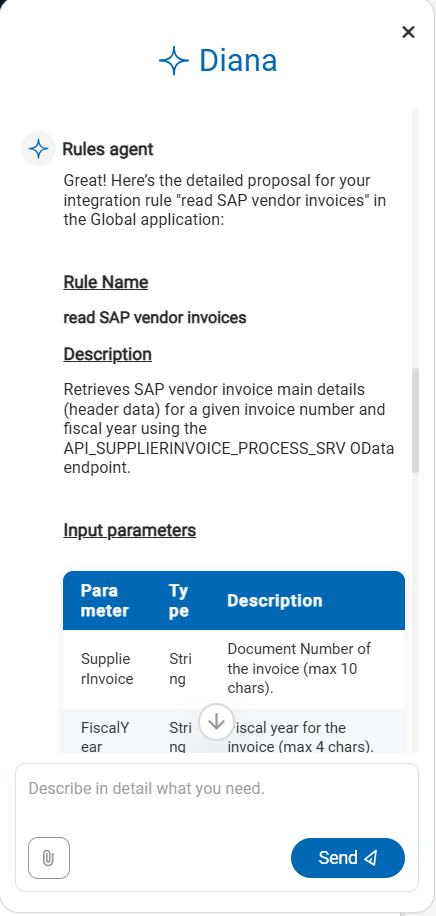Attach a file with the paperclip icon

point(49,858)
